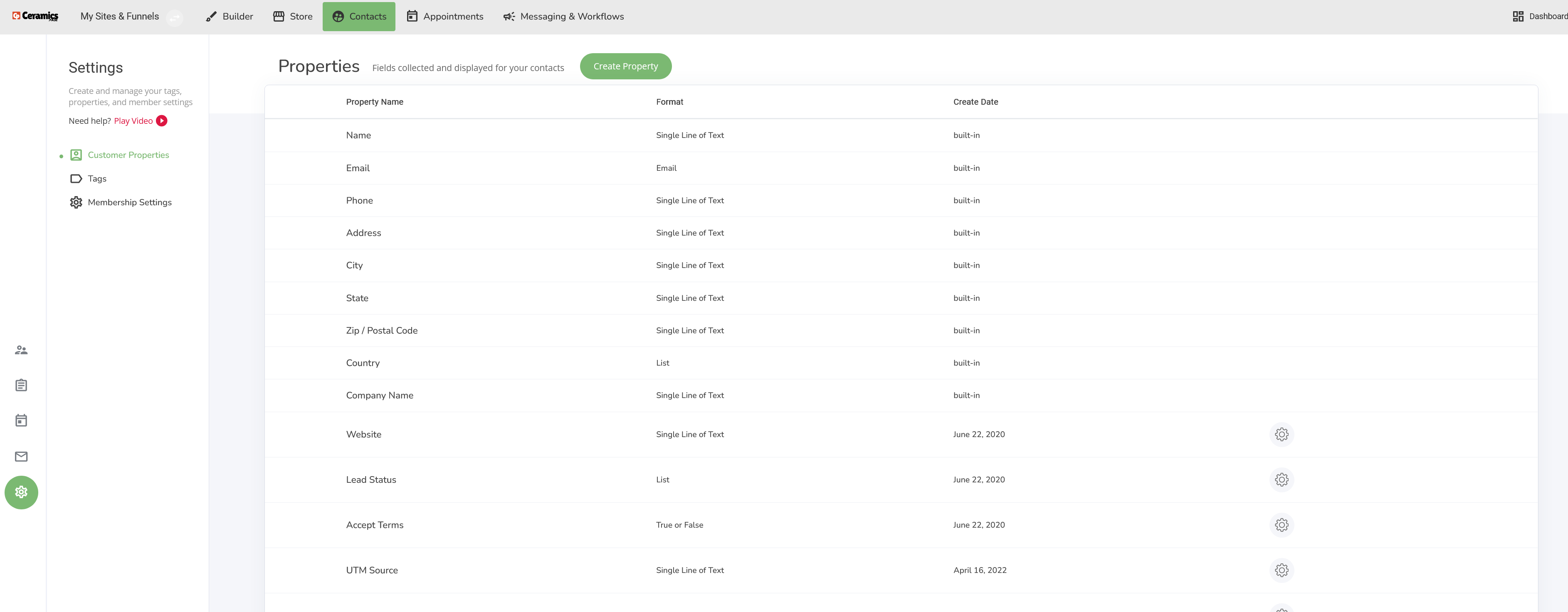Select the Address property row
1568x612 pixels.
click(901, 233)
